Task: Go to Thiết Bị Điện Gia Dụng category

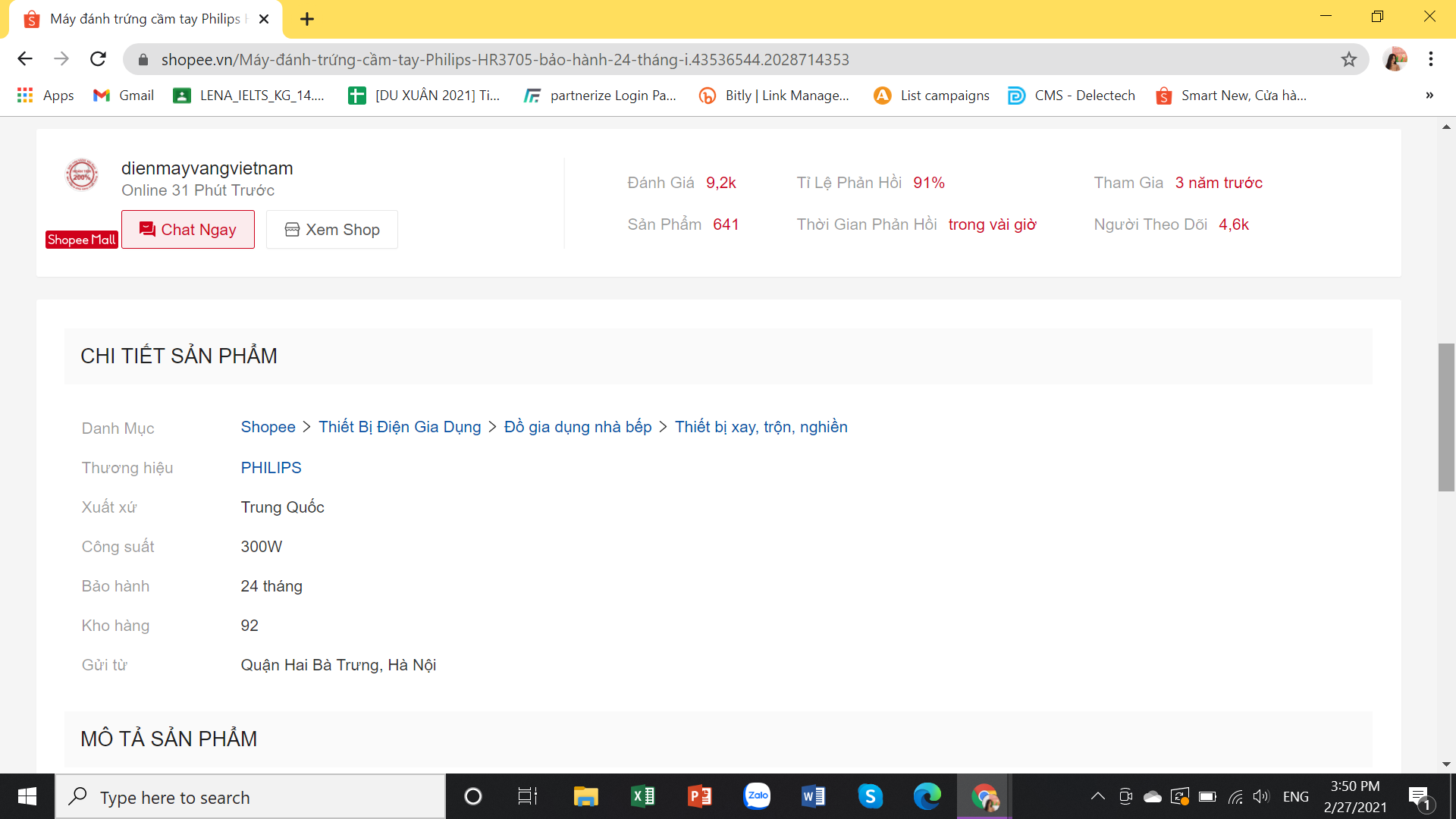Action: click(x=400, y=427)
